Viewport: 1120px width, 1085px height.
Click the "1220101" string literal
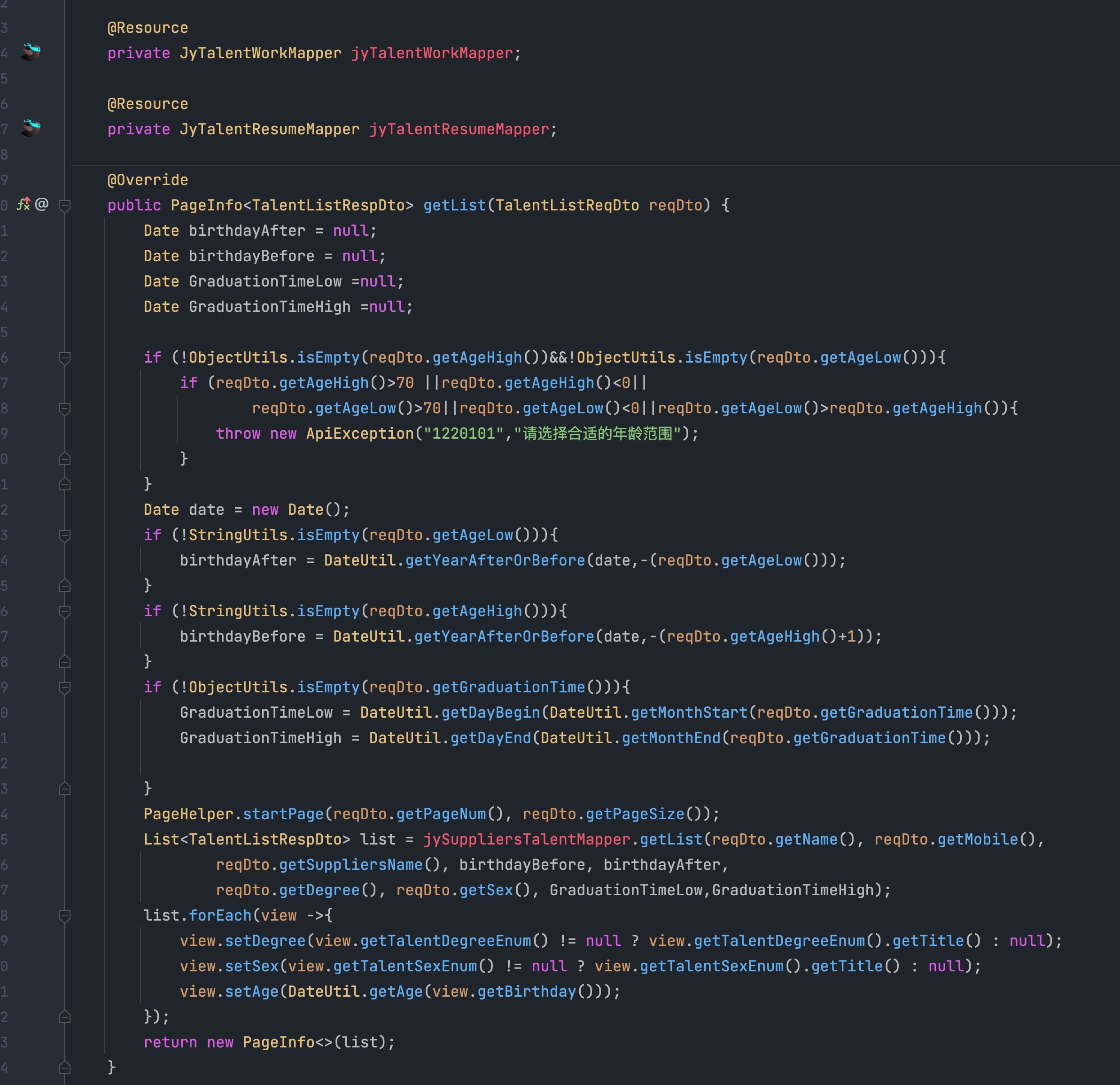(x=464, y=434)
